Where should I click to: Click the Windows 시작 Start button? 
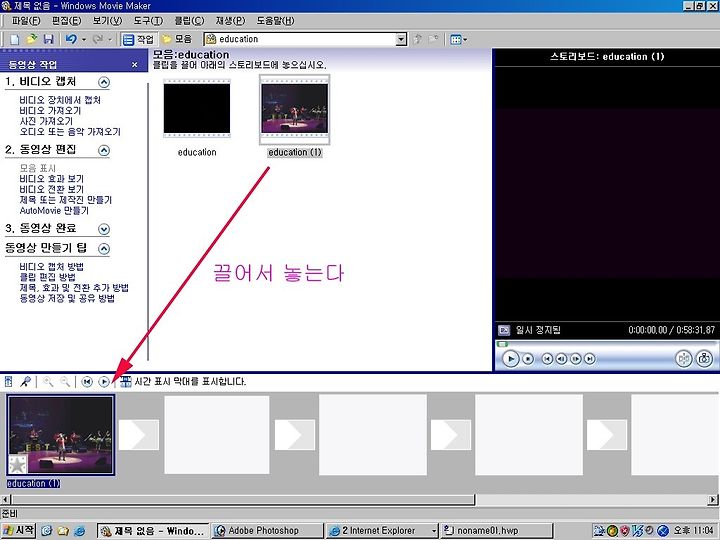19,531
